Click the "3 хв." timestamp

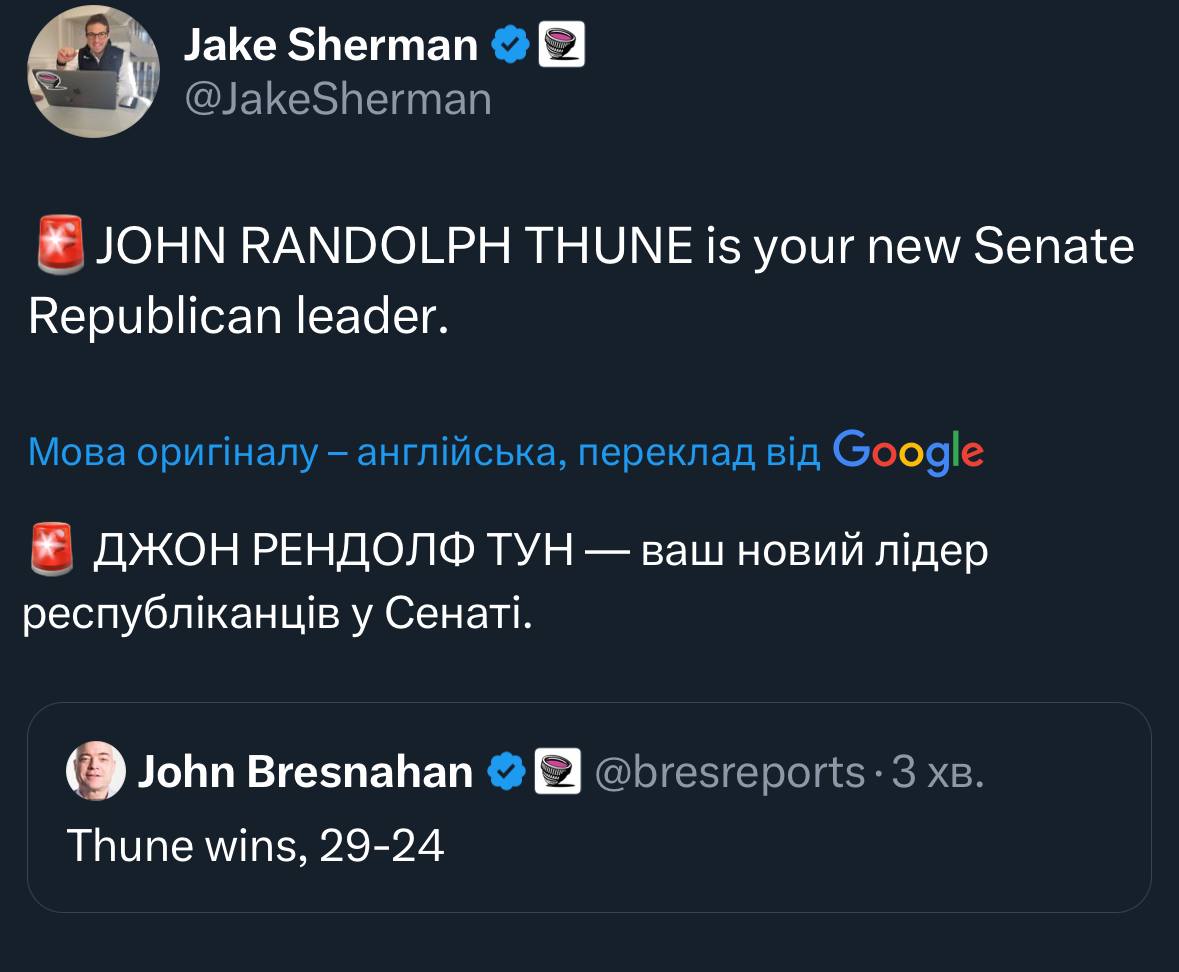937,772
